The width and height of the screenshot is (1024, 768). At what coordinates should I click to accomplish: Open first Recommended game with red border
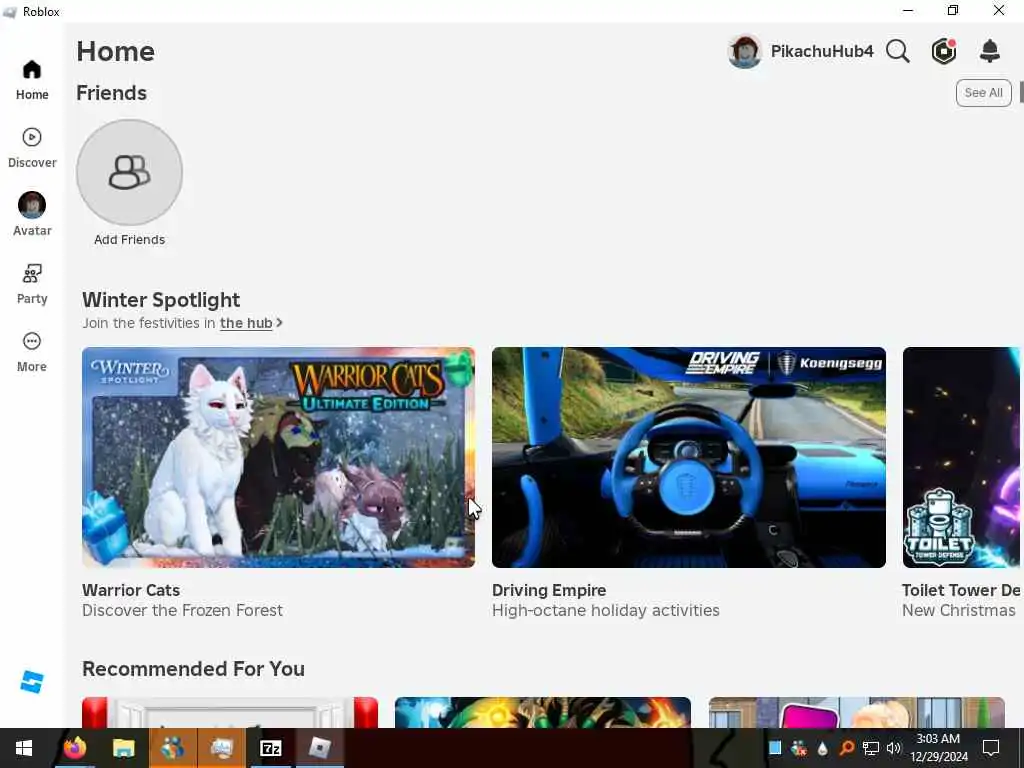pos(230,712)
